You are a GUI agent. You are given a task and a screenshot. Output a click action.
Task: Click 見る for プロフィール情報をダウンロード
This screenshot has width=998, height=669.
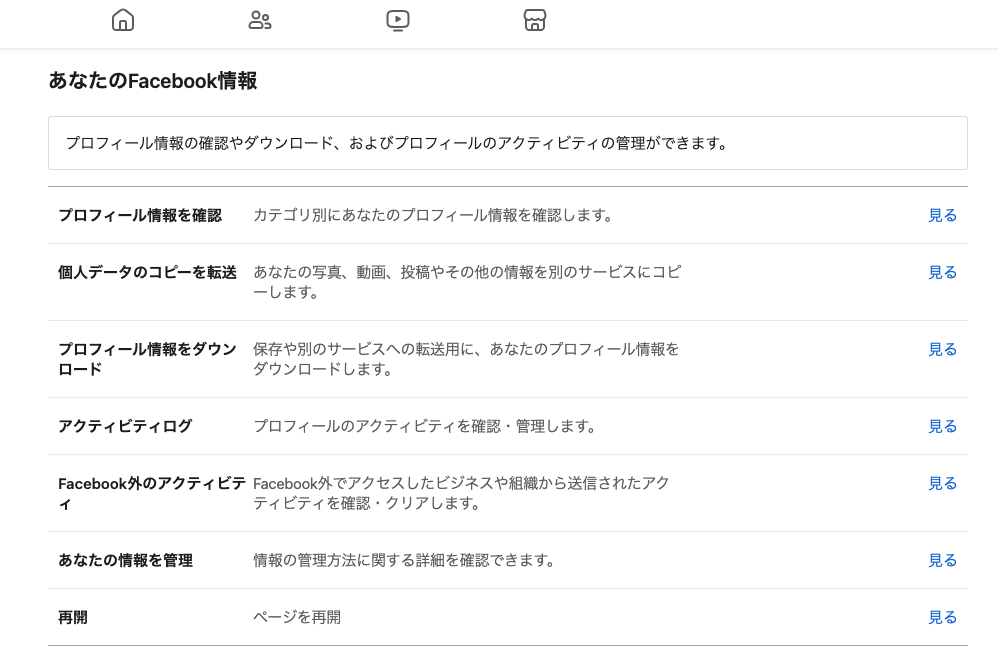[942, 350]
